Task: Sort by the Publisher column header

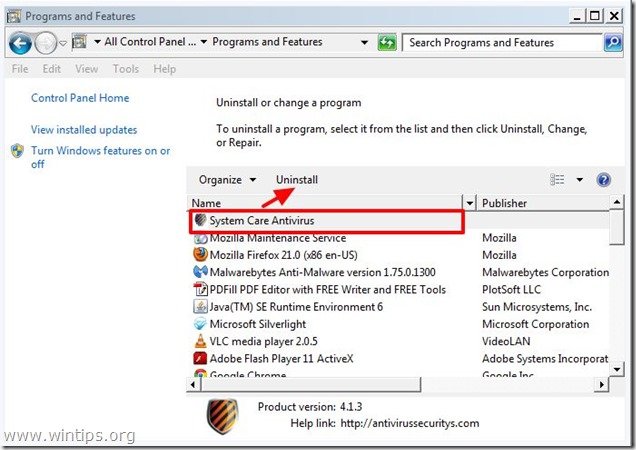Action: (x=544, y=203)
